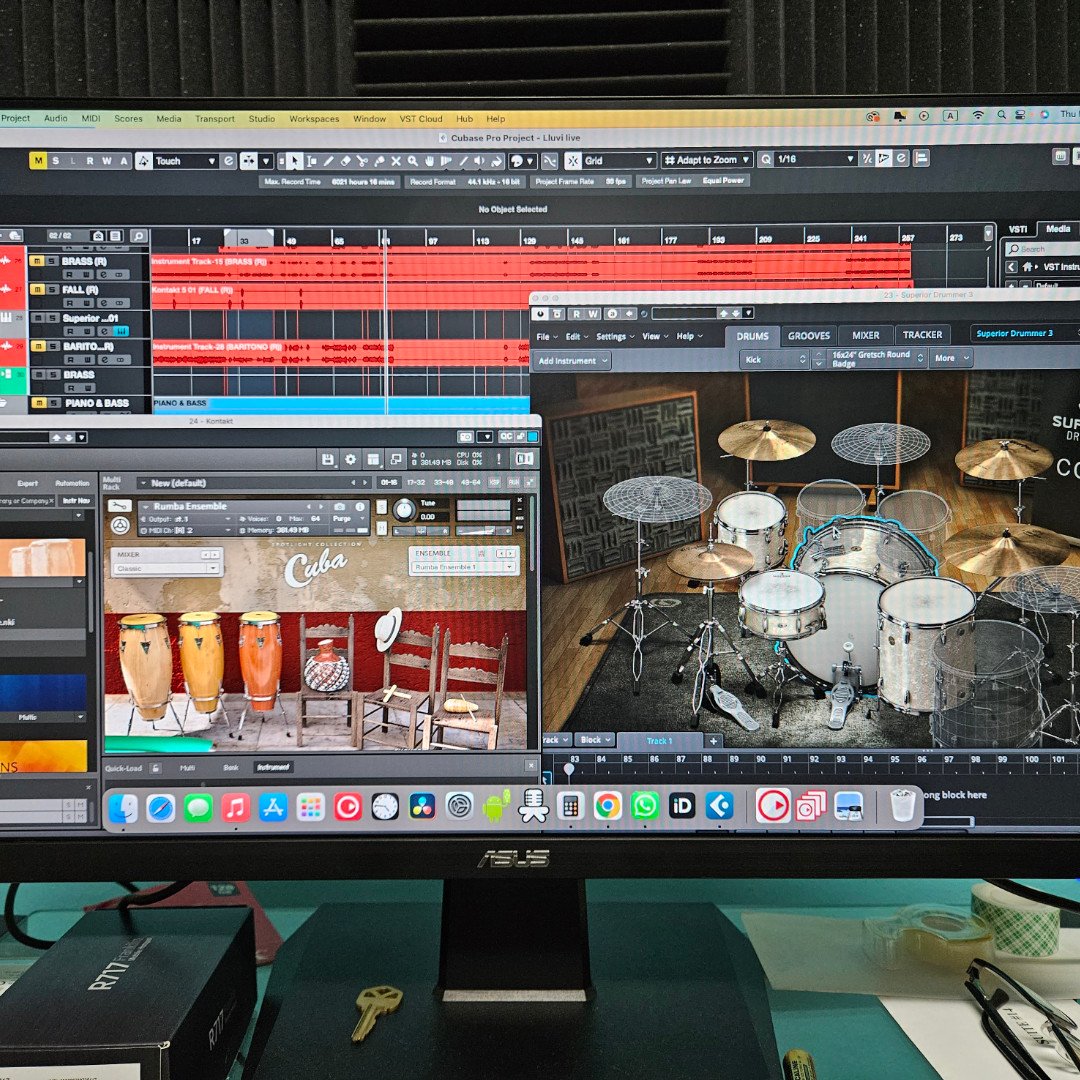Click the Rumba Ensemble snapshot camera icon
The image size is (1080, 1080).
340,506
